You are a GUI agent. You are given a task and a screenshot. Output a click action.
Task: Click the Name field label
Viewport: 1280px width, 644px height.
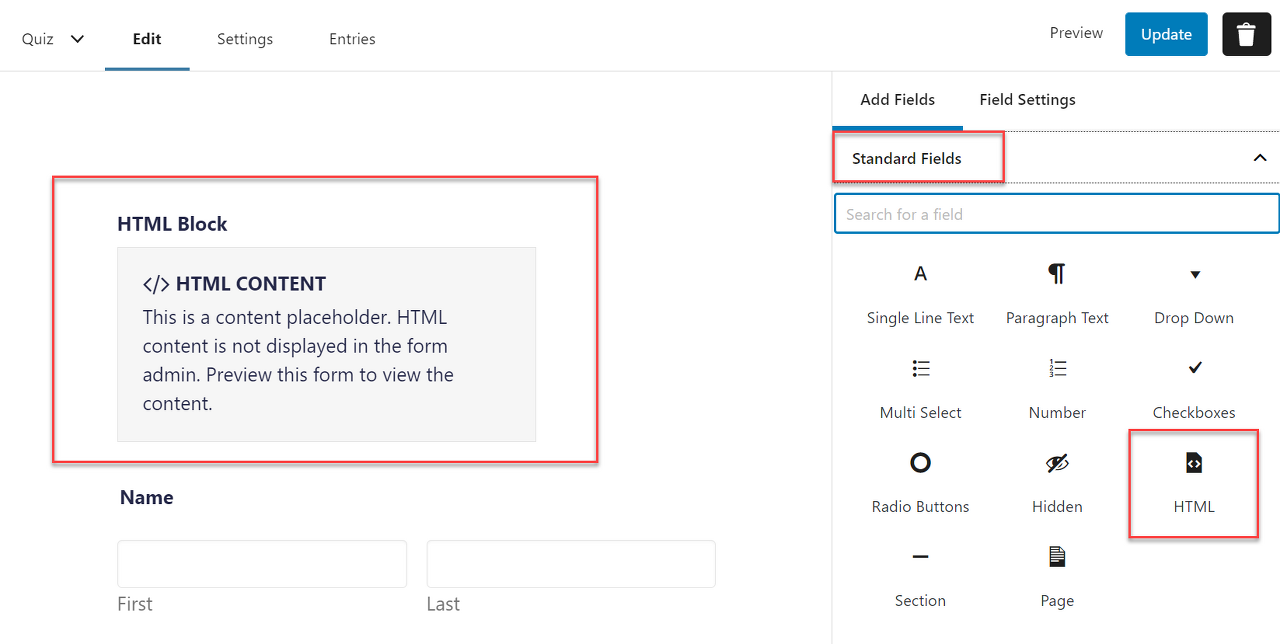[x=147, y=497]
